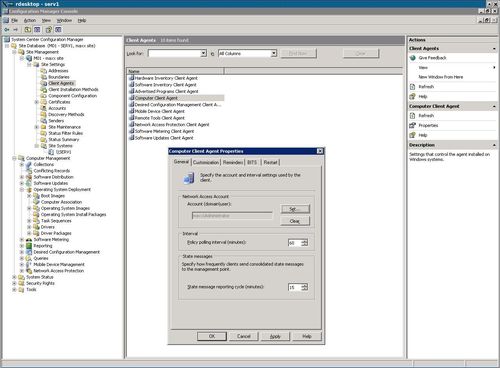Click the Help toolbar icon in the console toolbar
Image resolution: width=500 pixels, height=368 pixels.
tap(49, 30)
